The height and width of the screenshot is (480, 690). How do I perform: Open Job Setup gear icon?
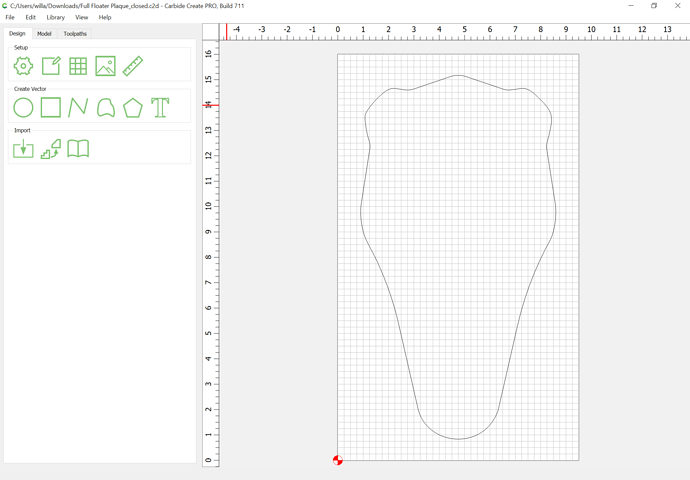tap(23, 66)
